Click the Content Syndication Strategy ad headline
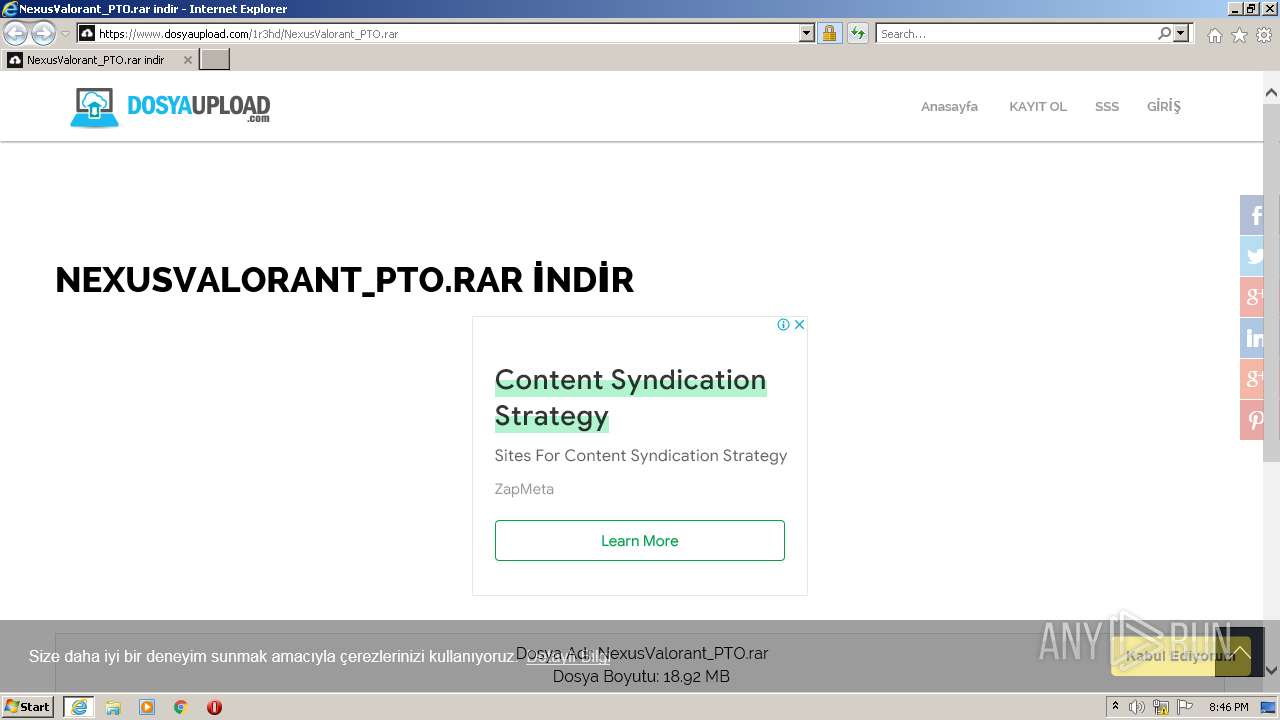1280x720 pixels. [x=631, y=397]
